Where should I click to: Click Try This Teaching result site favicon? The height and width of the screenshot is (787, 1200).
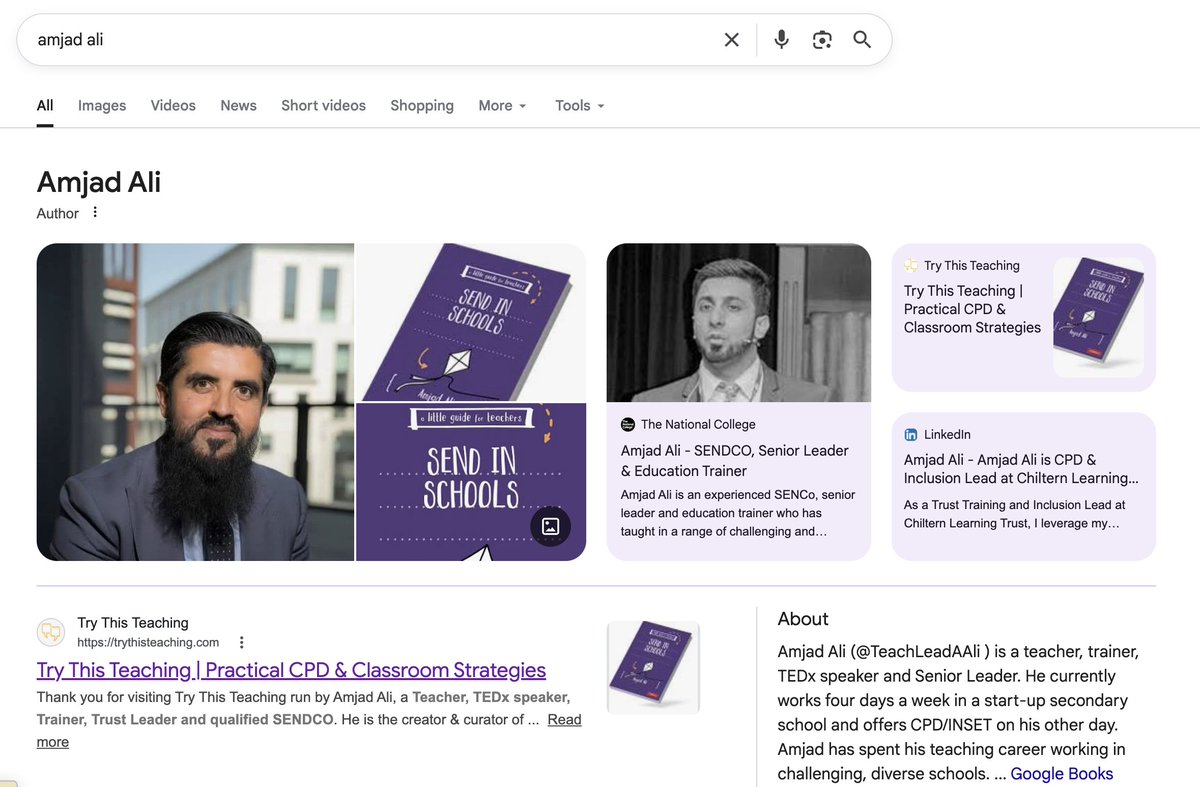[x=51, y=632]
